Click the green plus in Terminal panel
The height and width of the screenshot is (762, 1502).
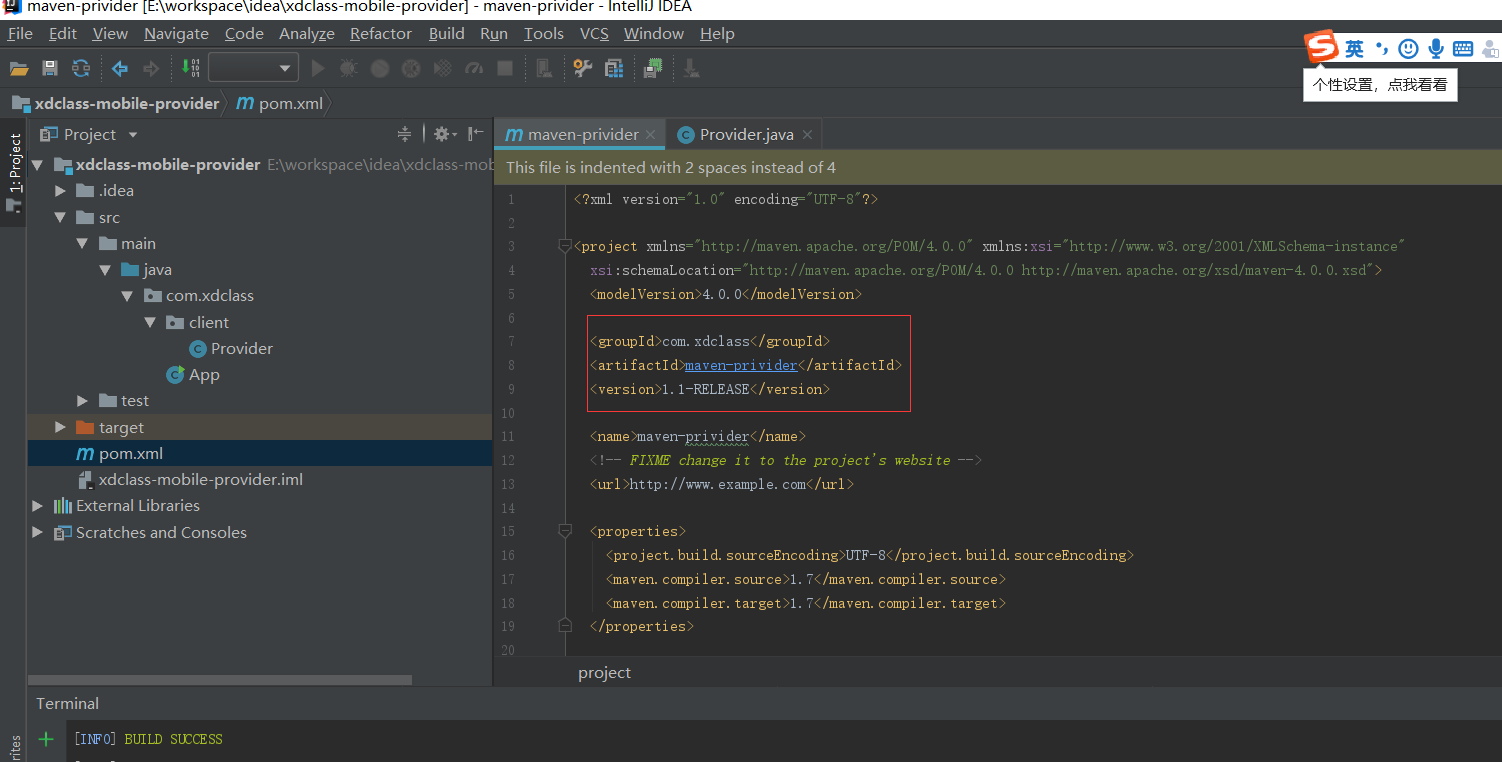point(45,739)
